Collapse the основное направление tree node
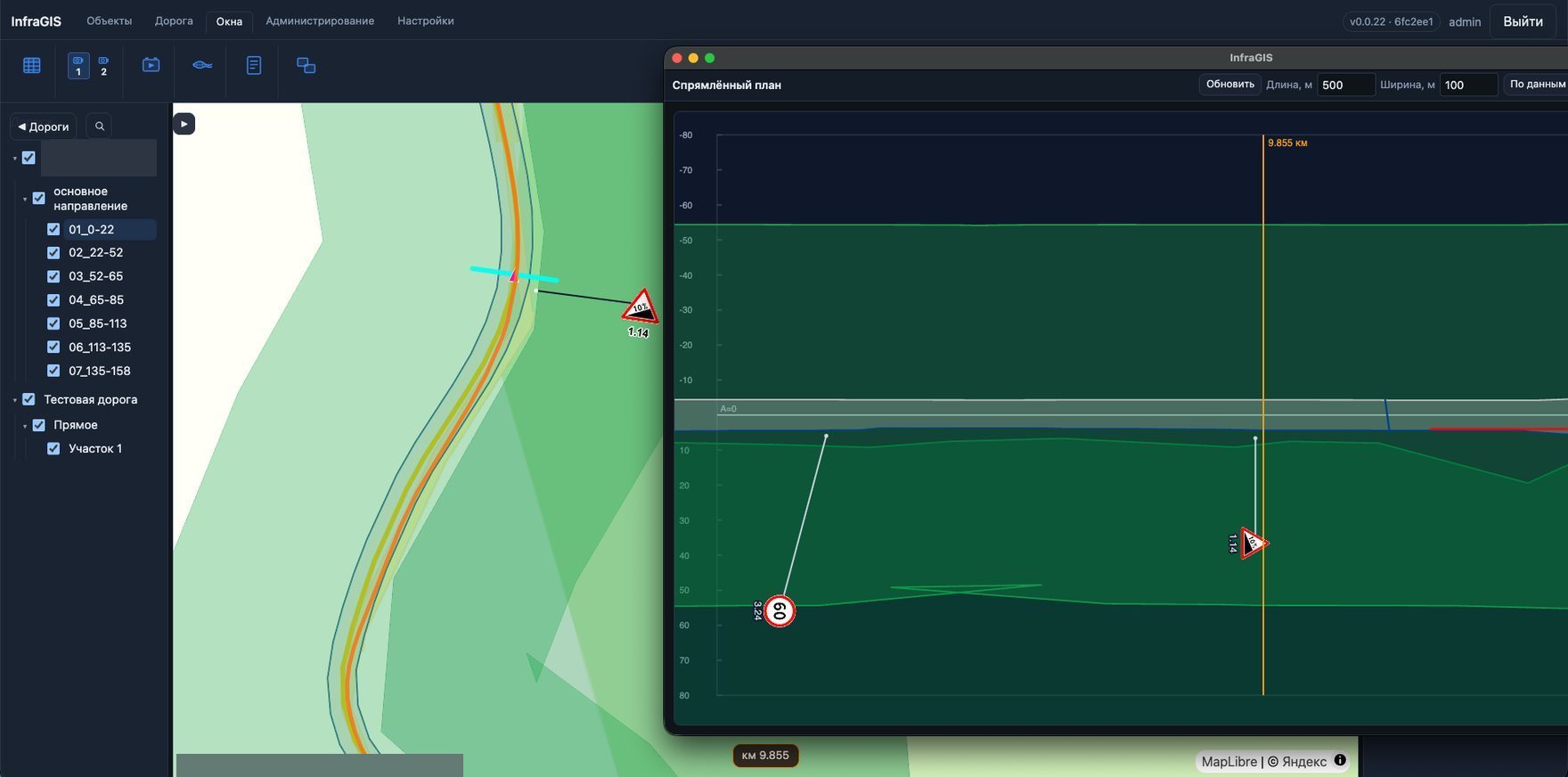Image resolution: width=1568 pixels, height=777 pixels. click(x=25, y=199)
